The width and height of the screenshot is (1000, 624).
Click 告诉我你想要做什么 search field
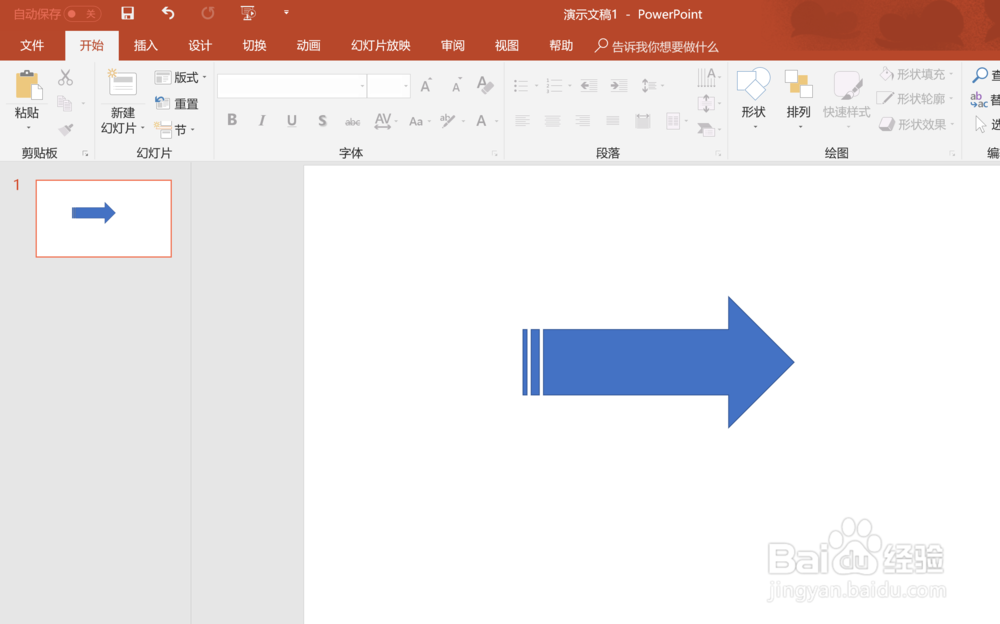click(x=660, y=45)
